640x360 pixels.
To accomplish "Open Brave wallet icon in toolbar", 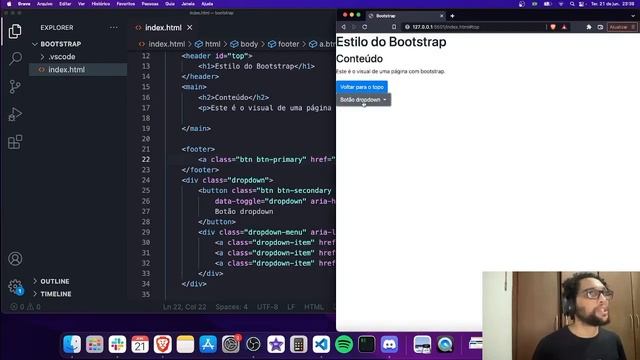I will pos(600,27).
